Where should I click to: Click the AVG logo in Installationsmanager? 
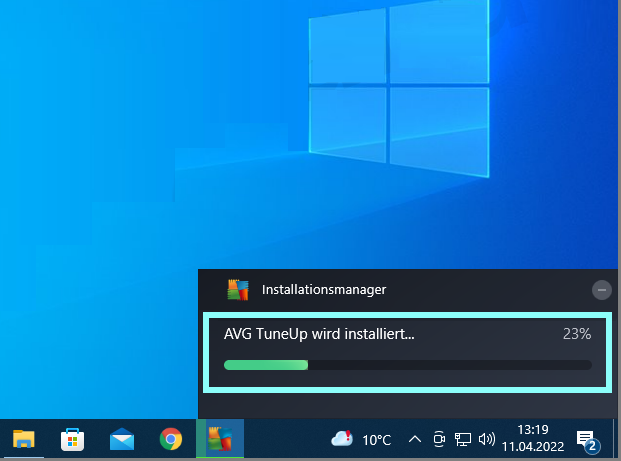click(x=238, y=290)
